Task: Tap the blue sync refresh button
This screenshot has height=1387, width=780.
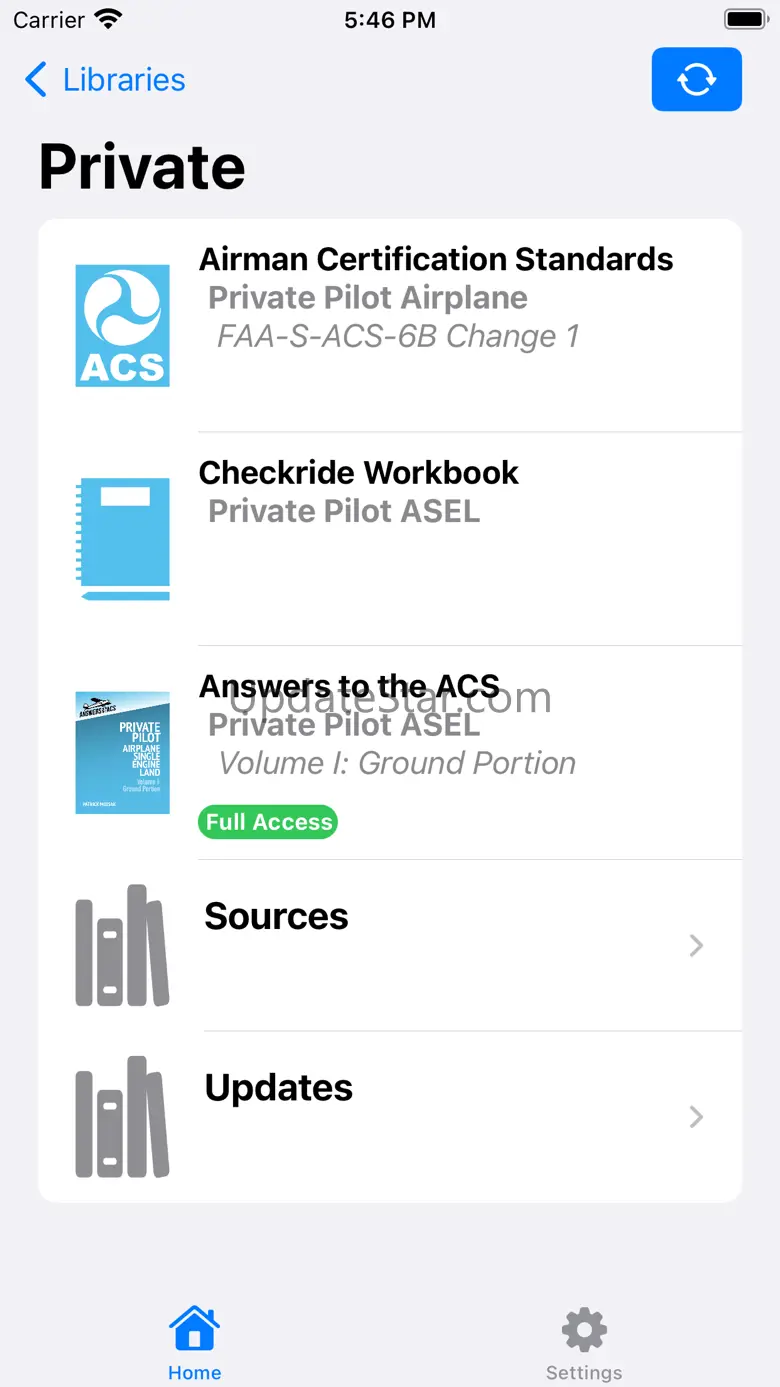Action: coord(696,79)
